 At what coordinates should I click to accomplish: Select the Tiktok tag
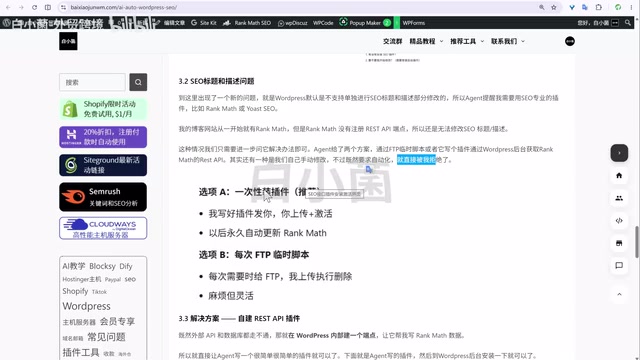point(99,292)
